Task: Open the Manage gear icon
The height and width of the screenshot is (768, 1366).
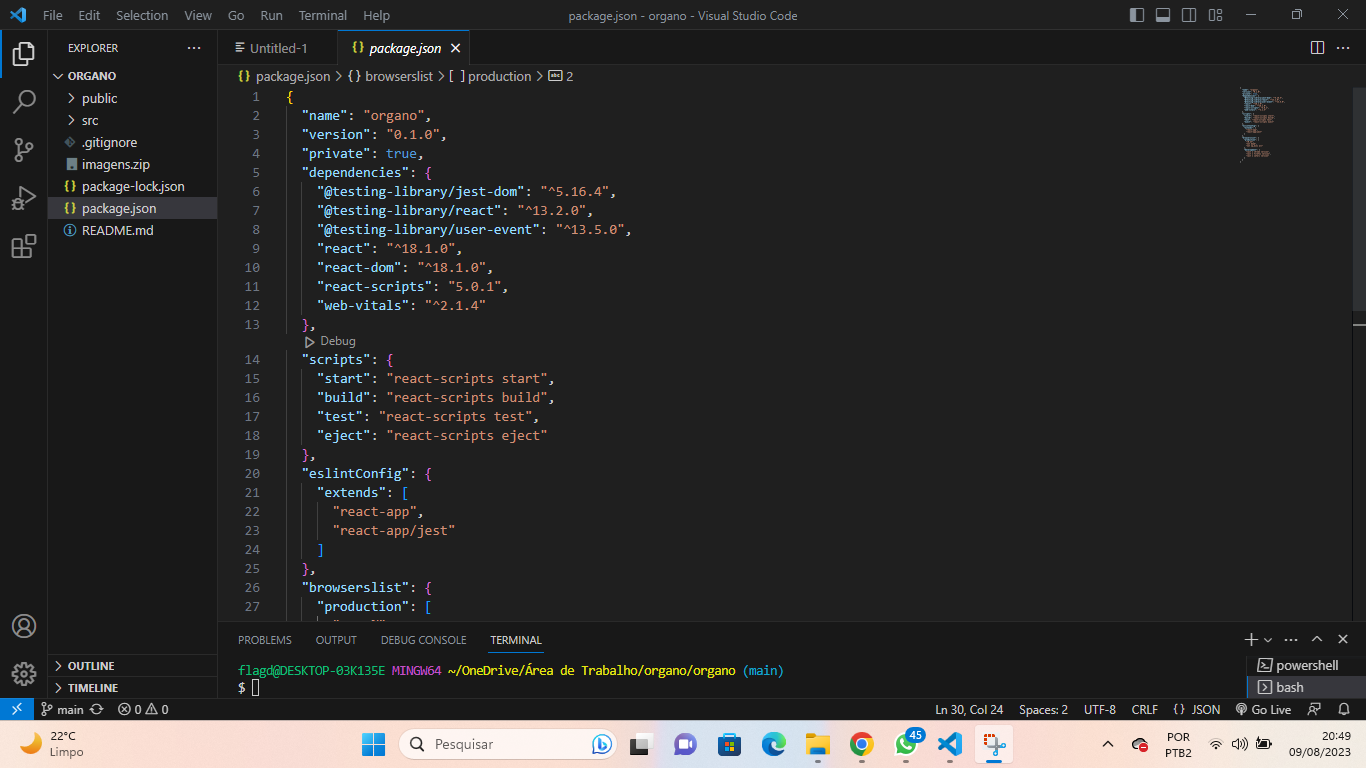Action: coord(24,673)
